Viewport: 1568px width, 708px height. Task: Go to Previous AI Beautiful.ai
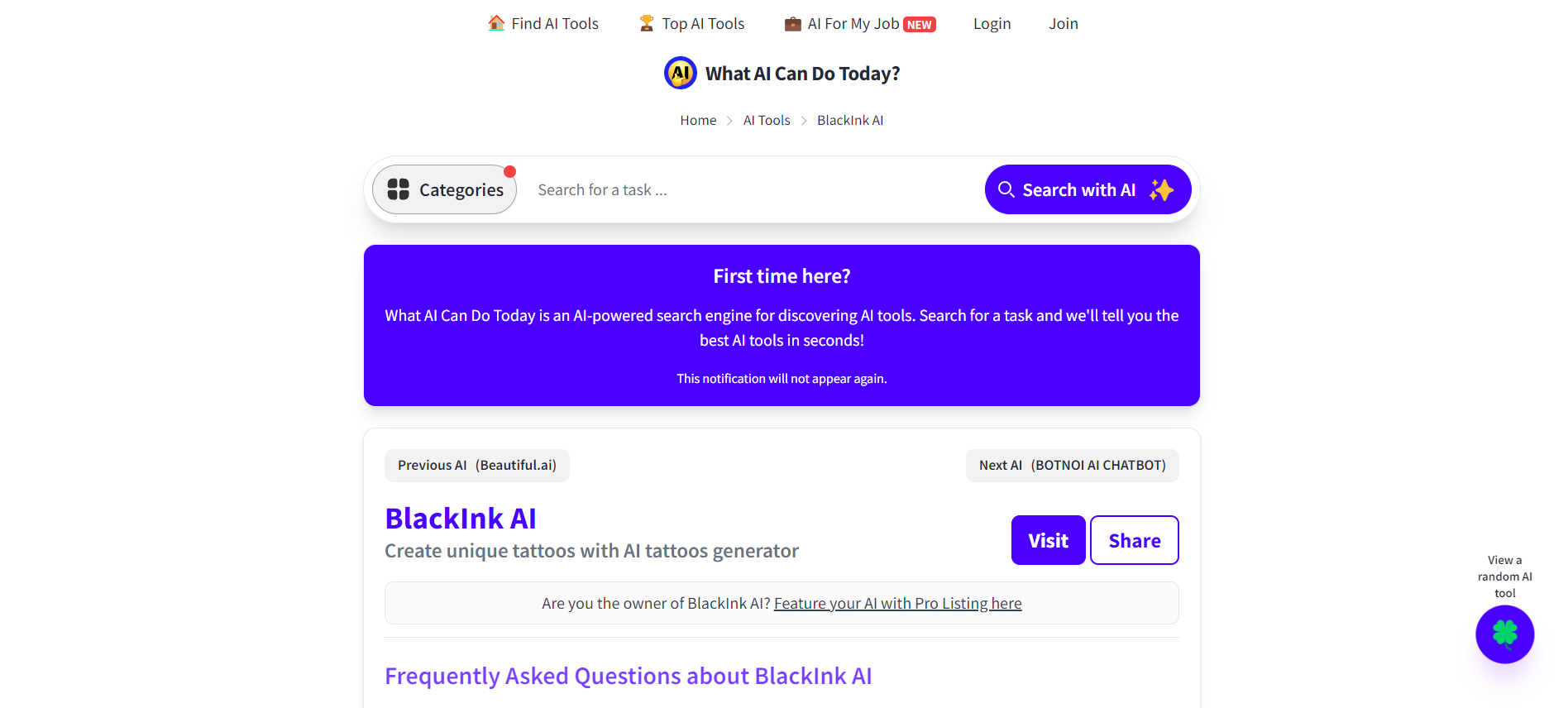pos(477,465)
